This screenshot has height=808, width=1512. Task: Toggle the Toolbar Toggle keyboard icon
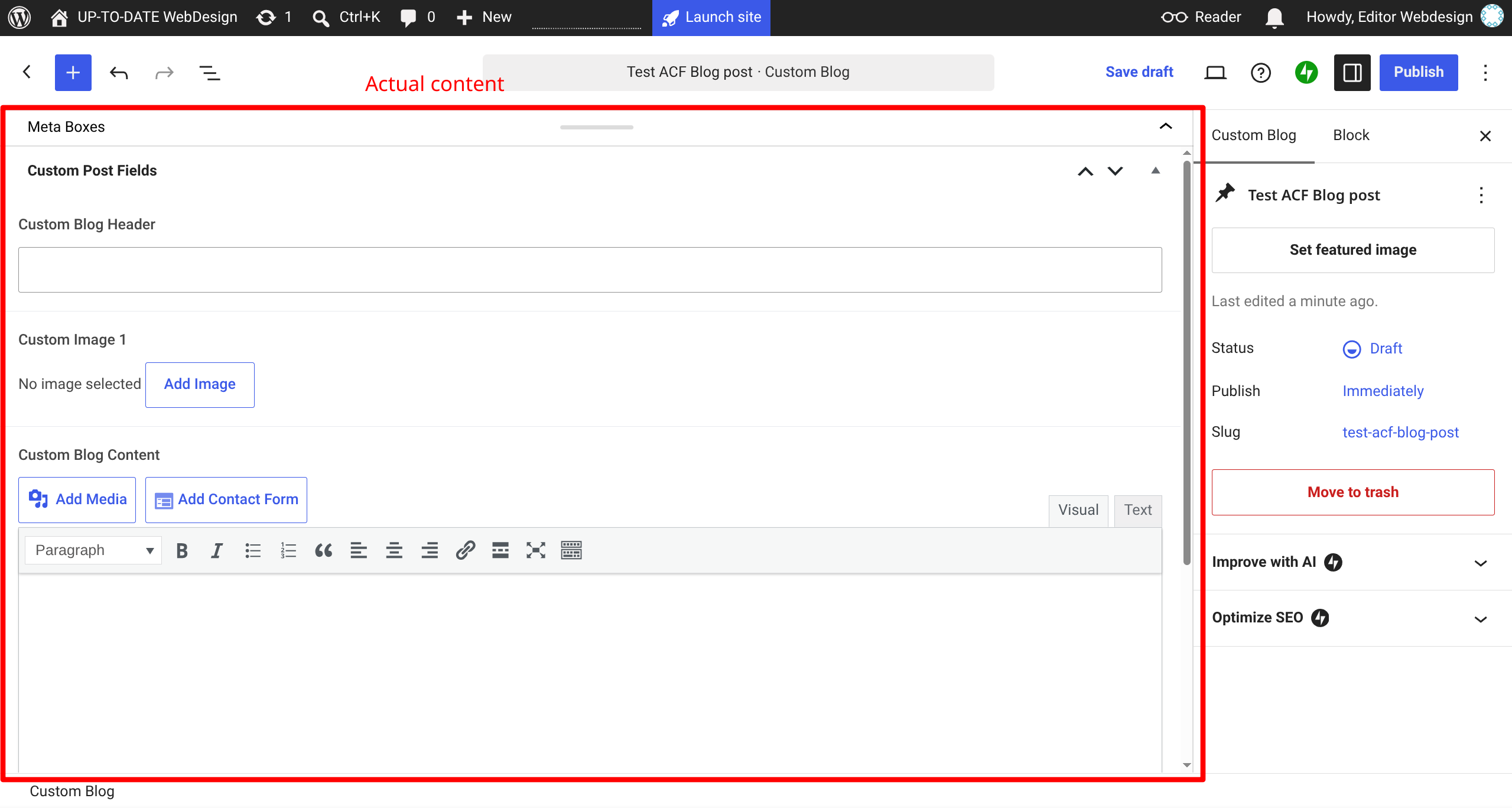[x=571, y=550]
